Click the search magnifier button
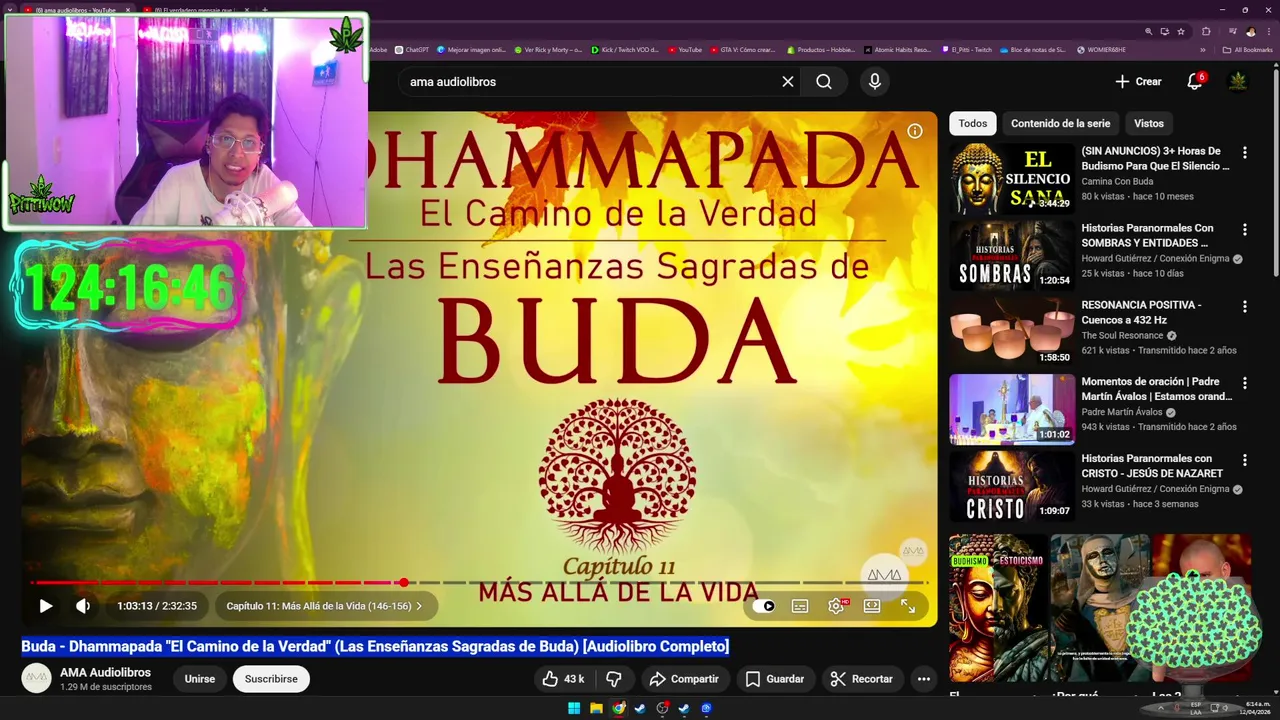 click(x=824, y=82)
